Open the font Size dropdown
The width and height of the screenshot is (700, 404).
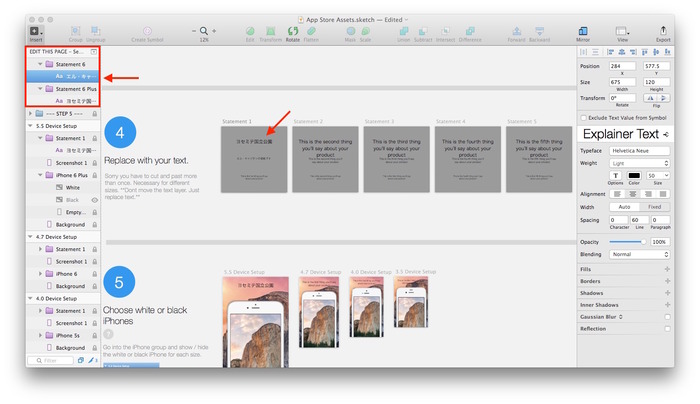click(658, 175)
